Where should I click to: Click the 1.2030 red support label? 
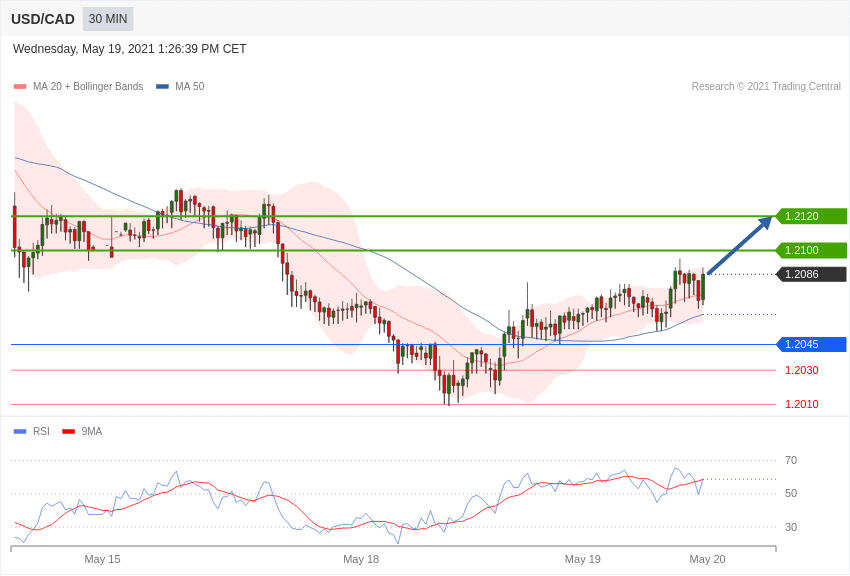point(802,370)
